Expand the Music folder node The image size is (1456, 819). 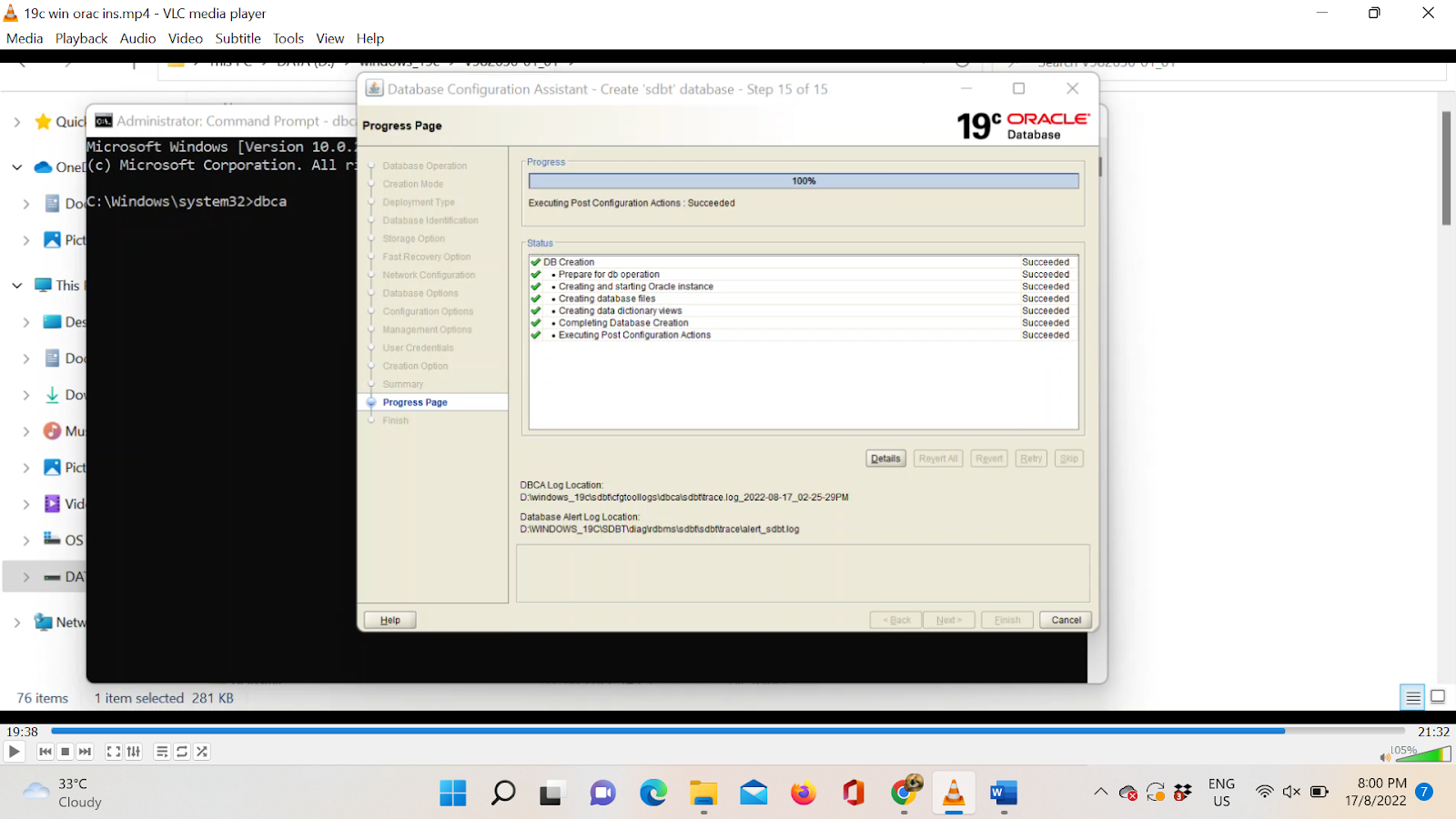click(25, 431)
